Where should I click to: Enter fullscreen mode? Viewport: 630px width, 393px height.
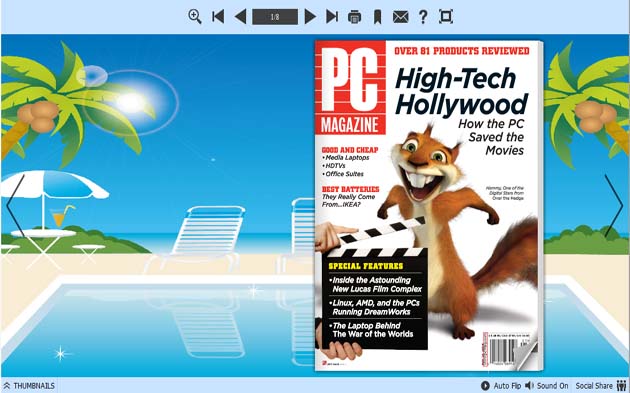click(446, 17)
